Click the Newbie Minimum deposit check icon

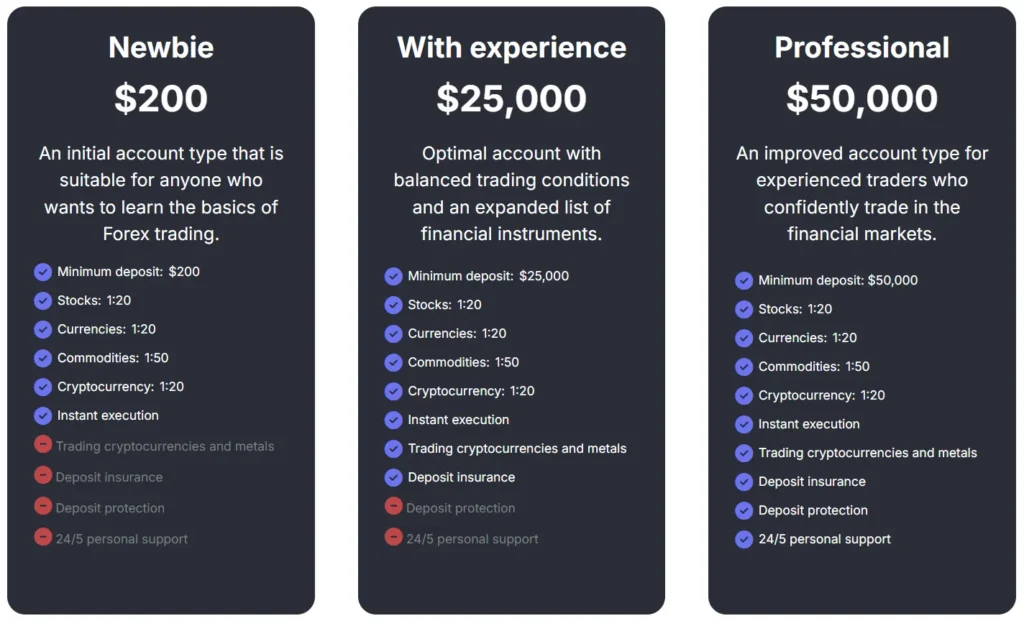(43, 272)
